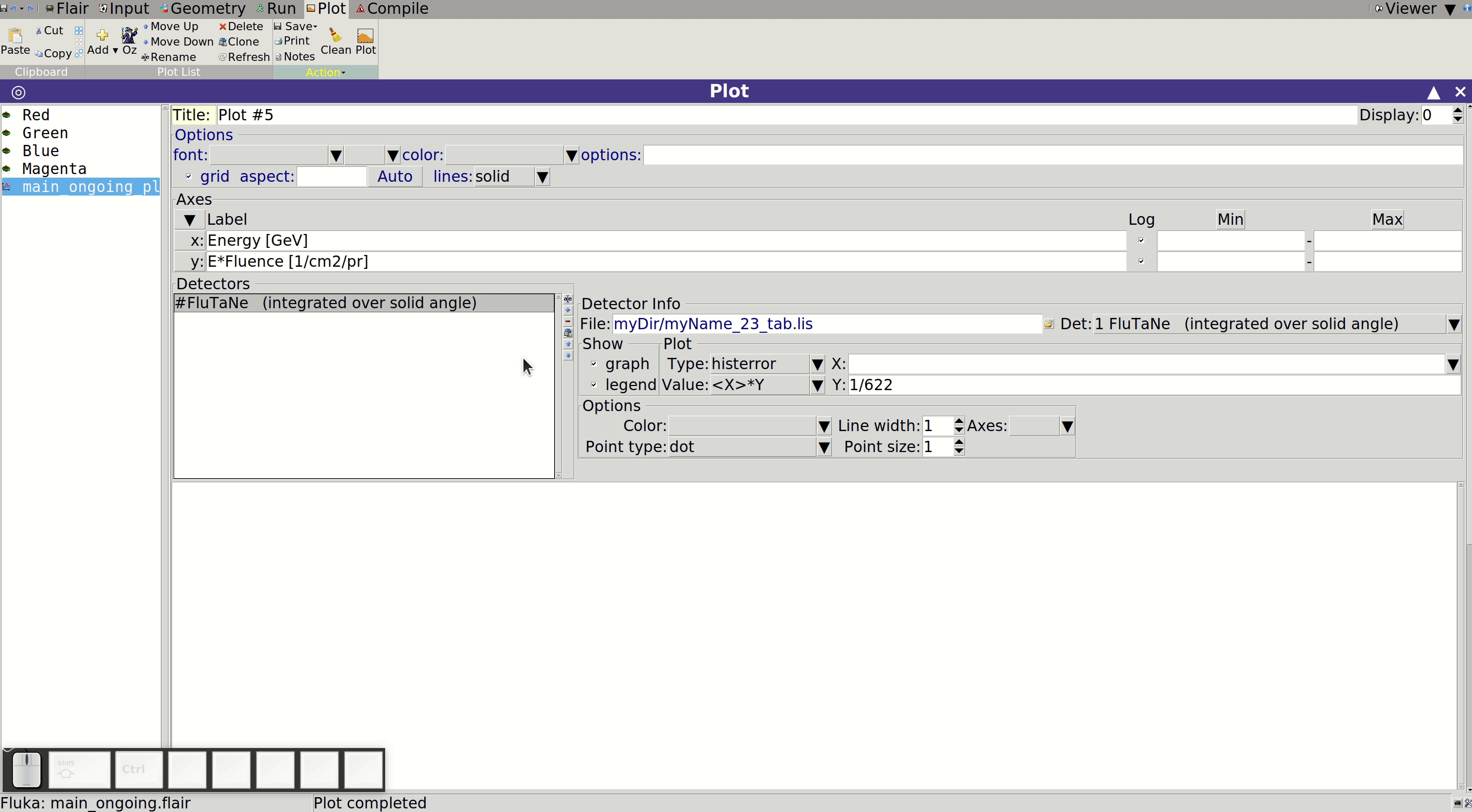The height and width of the screenshot is (812, 1472).
Task: Click the Max axes column button
Action: point(1387,219)
